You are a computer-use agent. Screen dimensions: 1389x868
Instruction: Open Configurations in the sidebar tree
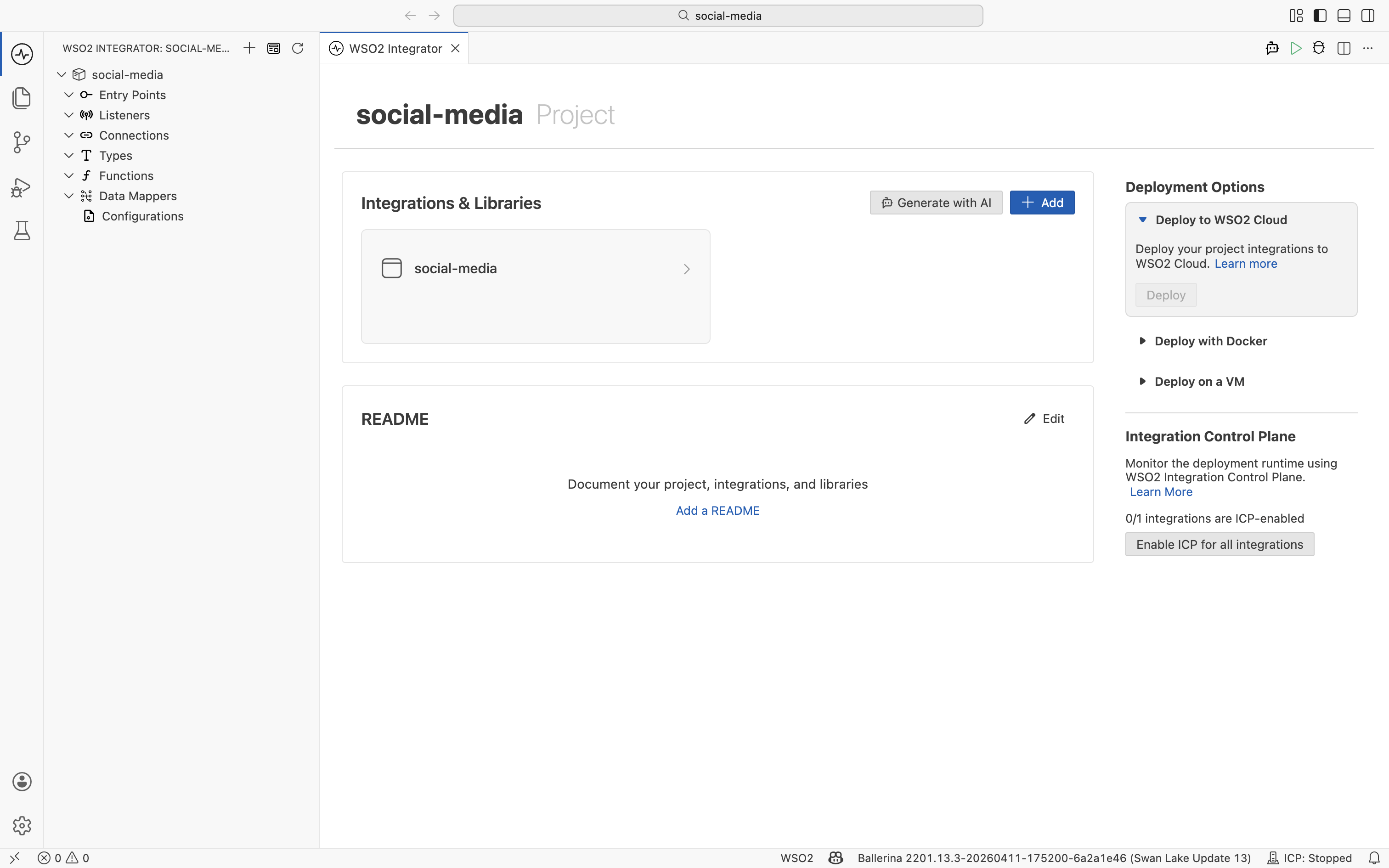tap(142, 216)
